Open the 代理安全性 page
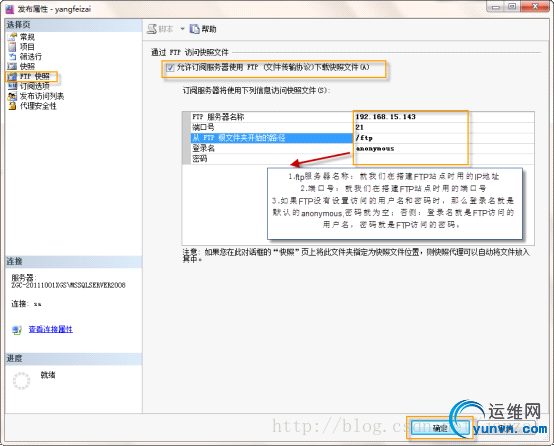 click(x=38, y=106)
